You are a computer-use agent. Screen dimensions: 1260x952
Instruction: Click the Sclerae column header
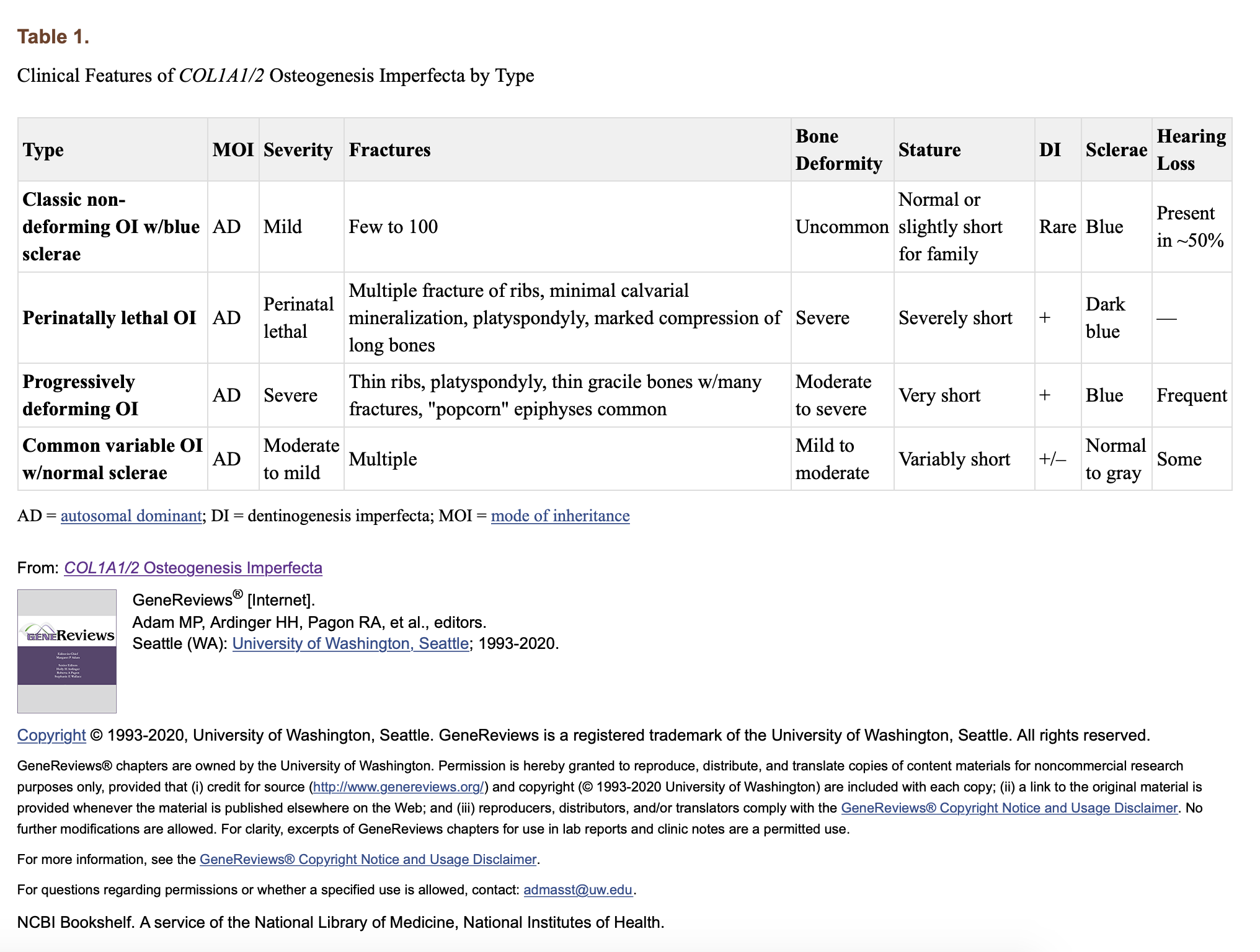(x=1116, y=150)
